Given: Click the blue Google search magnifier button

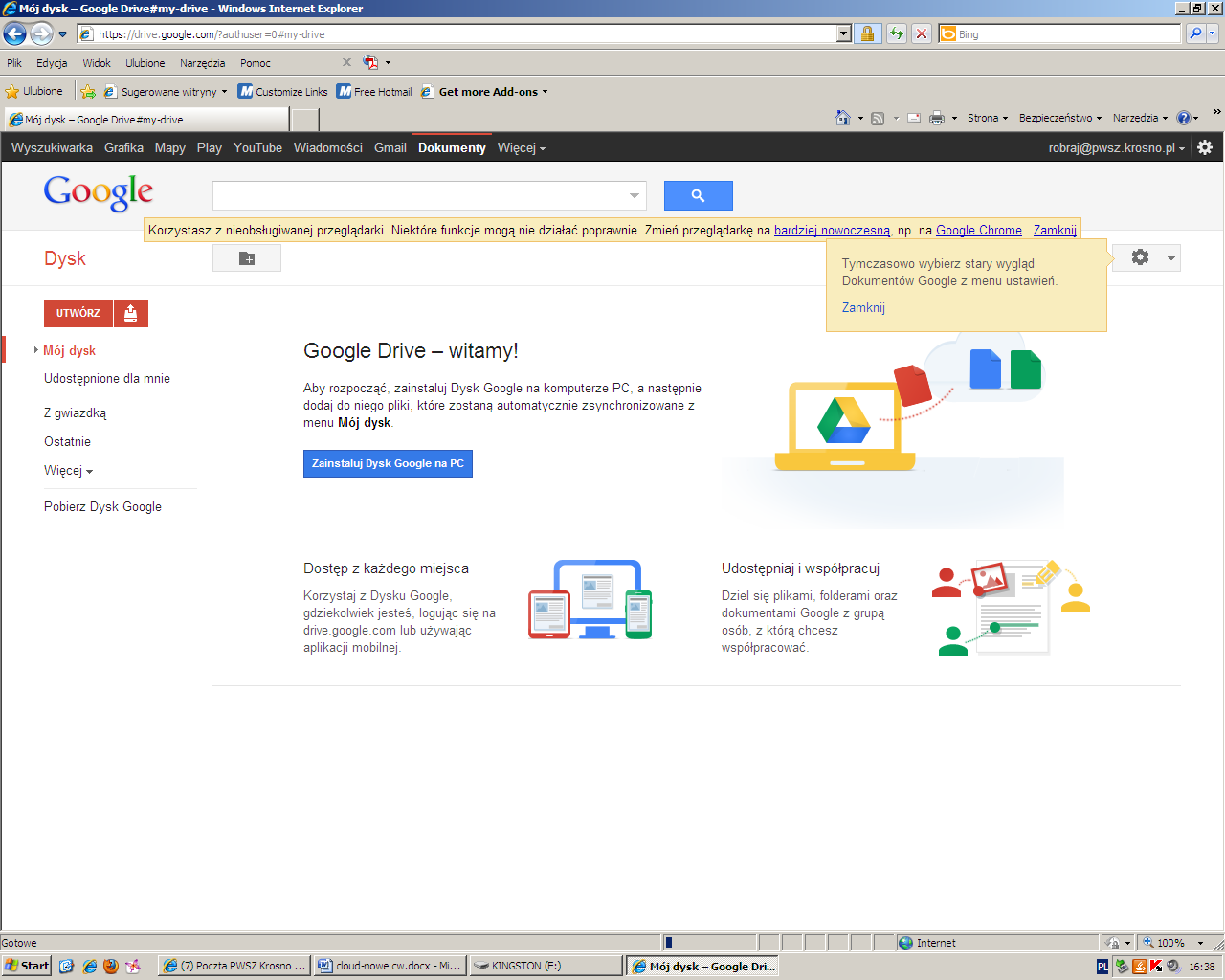Looking at the screenshot, I should pos(699,195).
